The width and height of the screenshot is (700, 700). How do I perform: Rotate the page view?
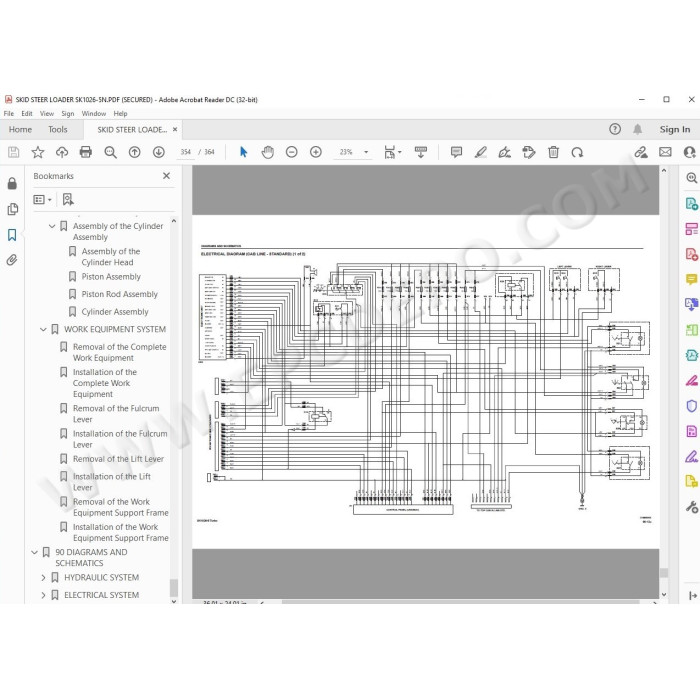(x=577, y=152)
